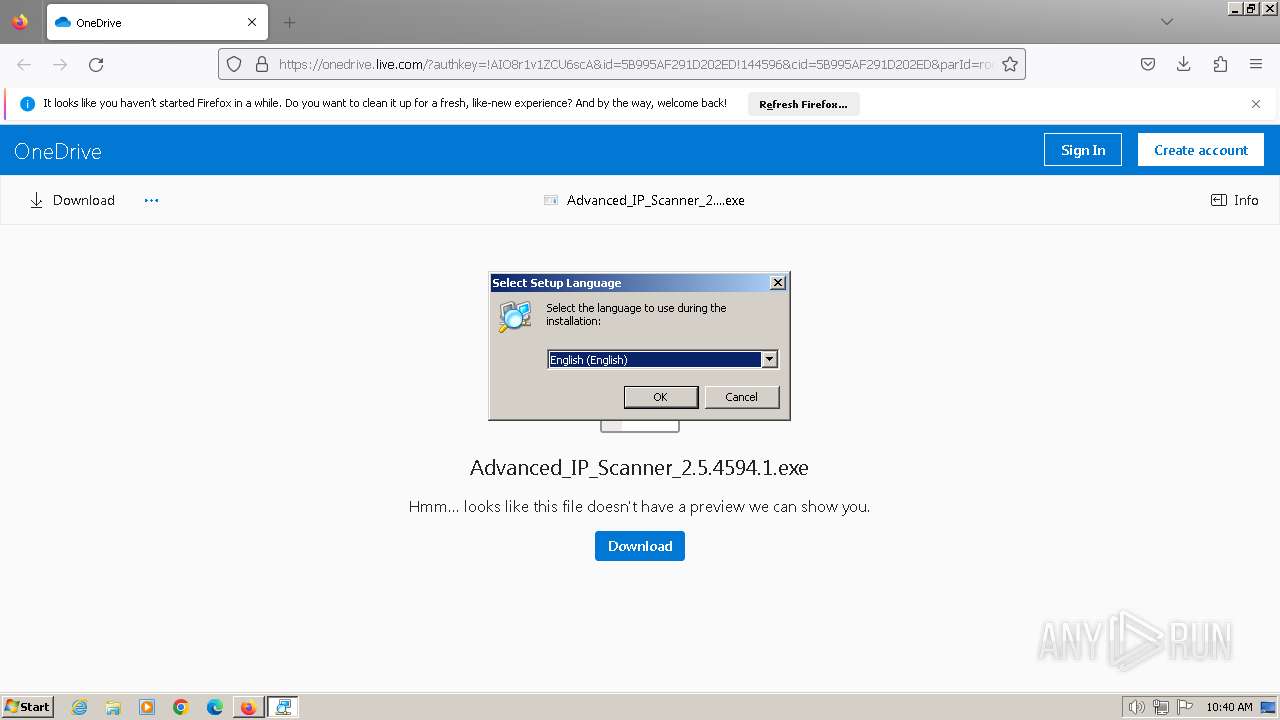Viewport: 1280px width, 720px height.
Task: Switch to Firefox taskbar button
Action: (x=248, y=707)
